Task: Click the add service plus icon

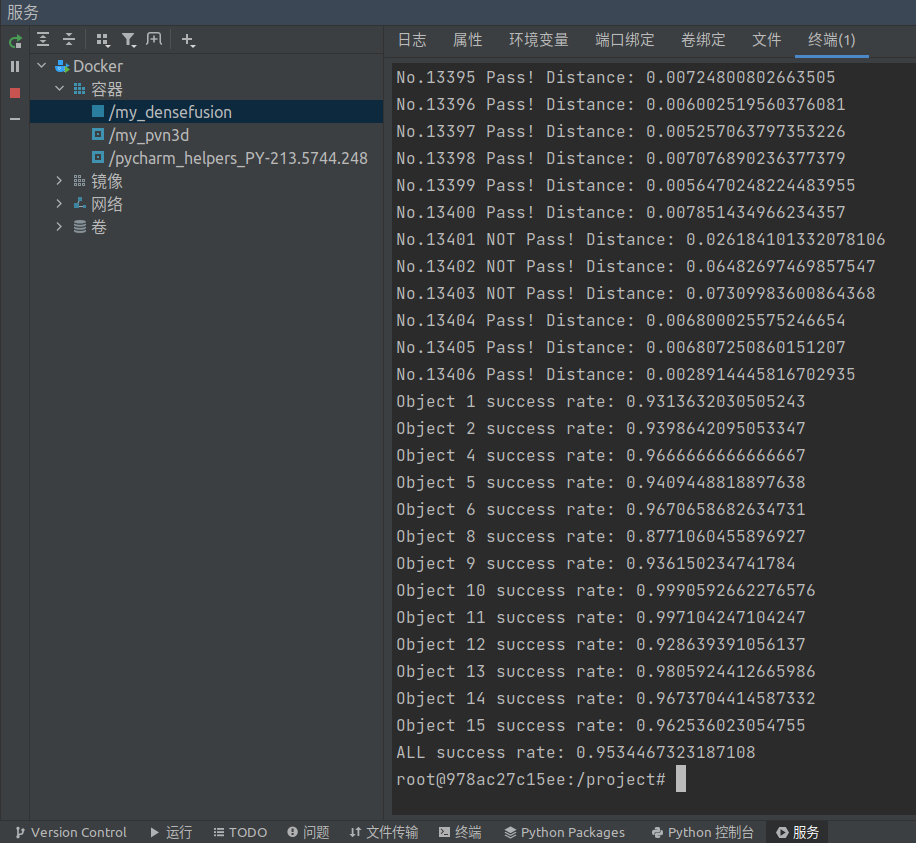Action: point(188,40)
